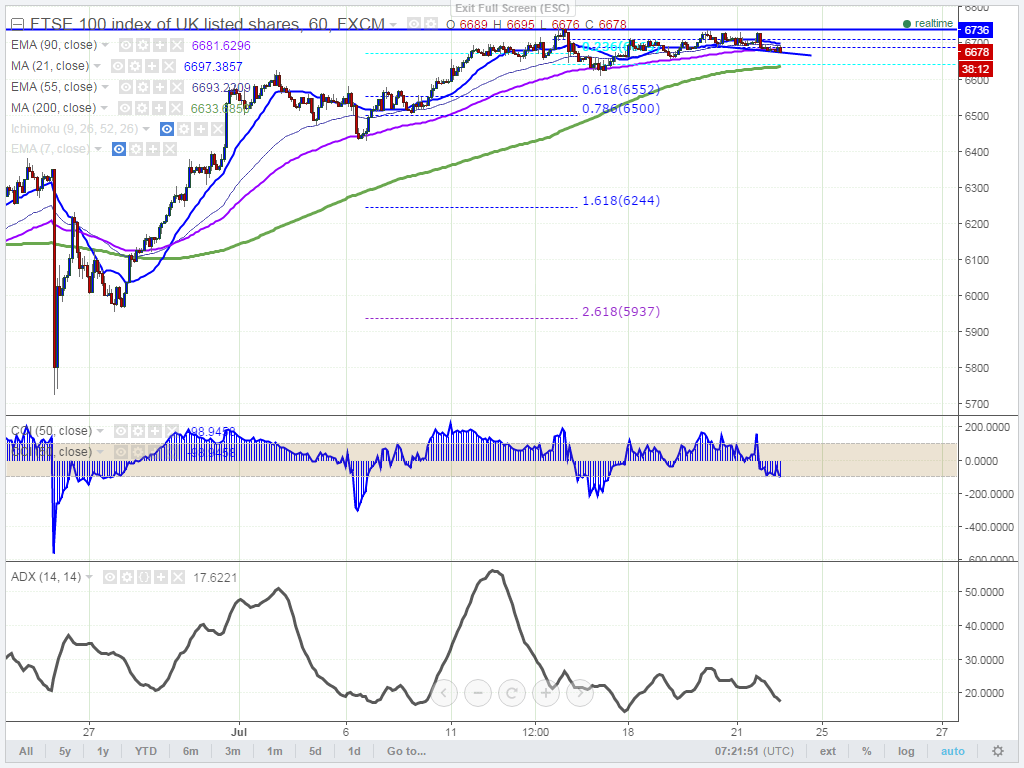Reset the chart view with the circular arrow button
The image size is (1024, 768).
coord(512,693)
